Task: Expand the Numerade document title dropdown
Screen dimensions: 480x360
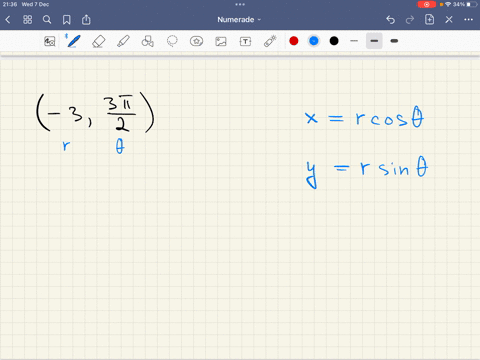Action: (x=239, y=20)
